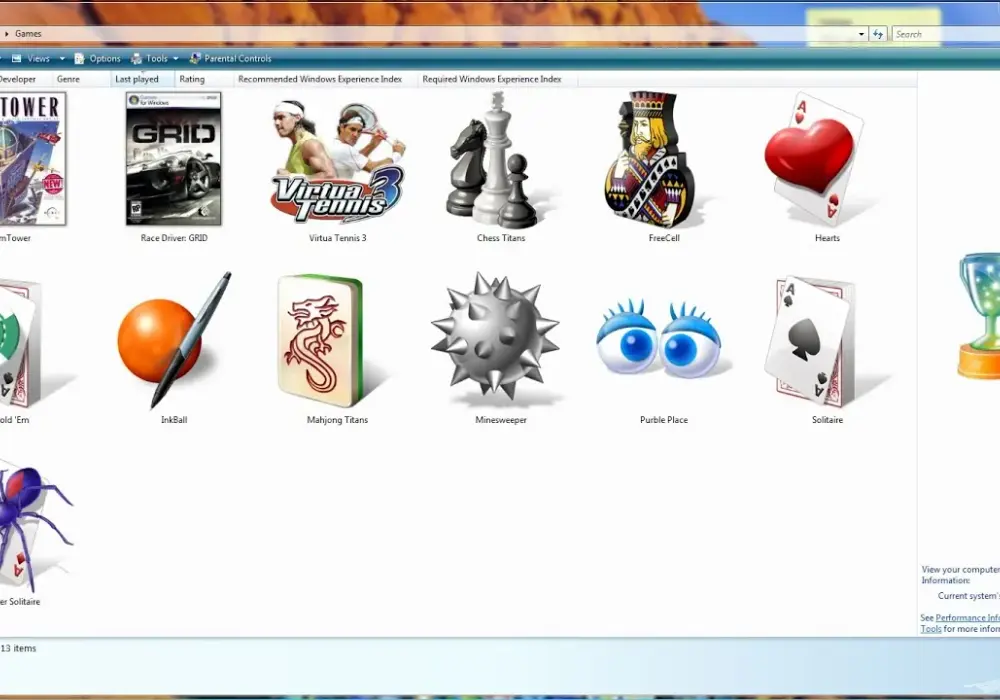The height and width of the screenshot is (700, 1000).
Task: Open the Race Driver: GRID game icon
Action: click(173, 159)
